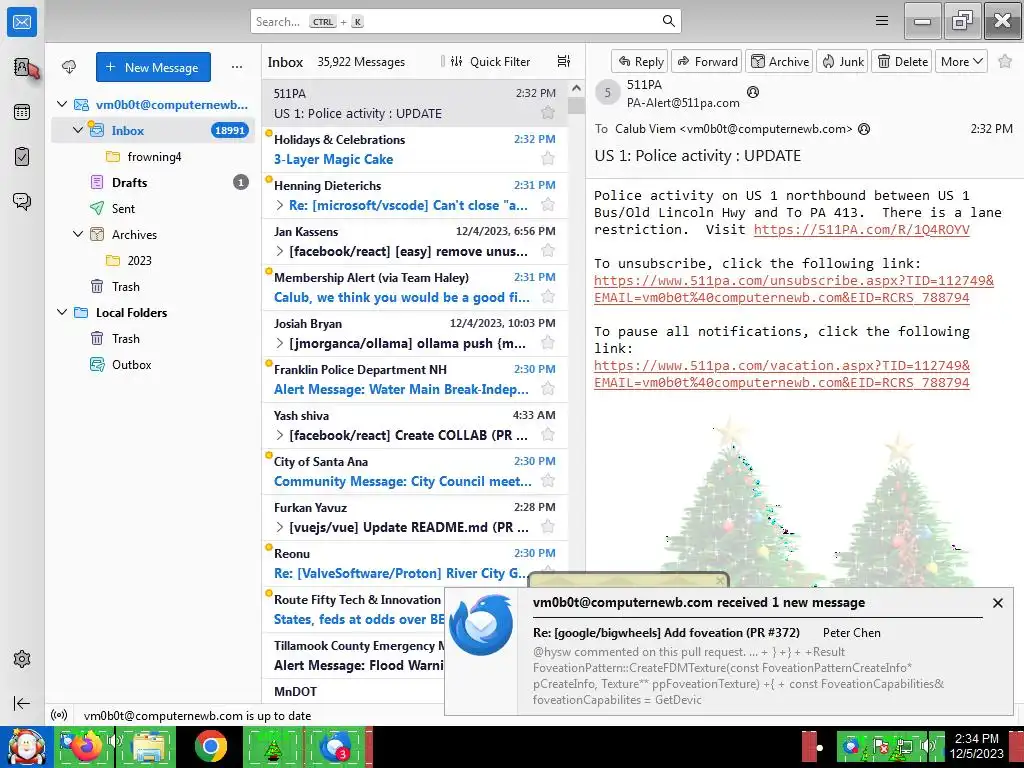Viewport: 1024px width, 768px height.
Task: Collapse Local Folders tree
Action: (62, 312)
